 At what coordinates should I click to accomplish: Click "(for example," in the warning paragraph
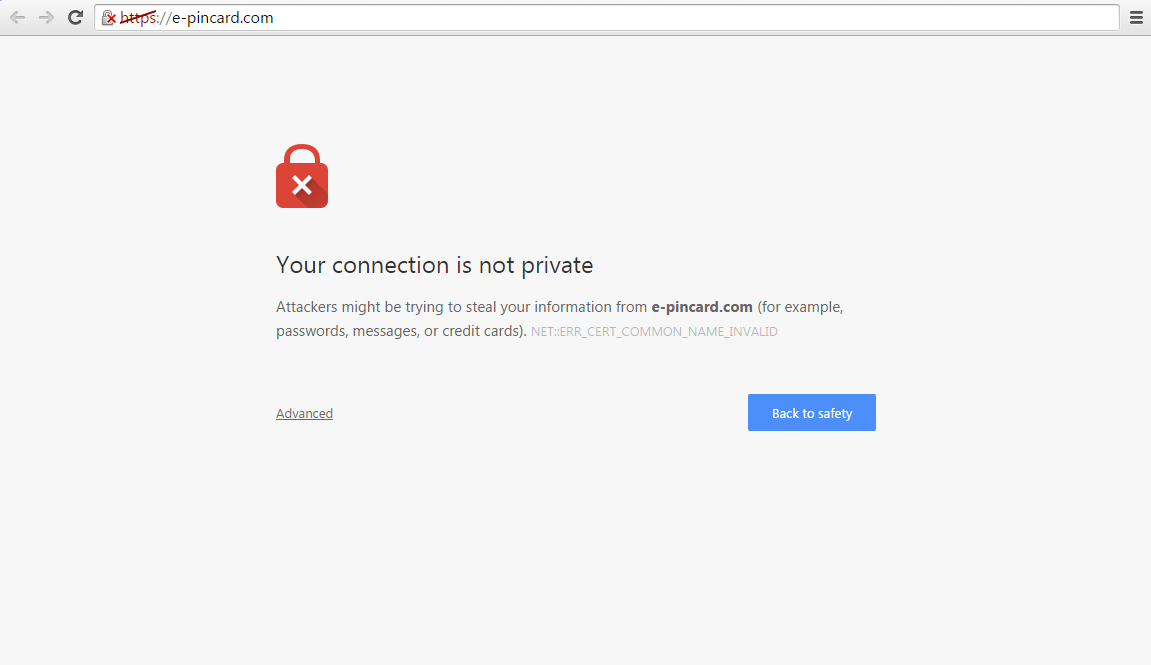[801, 307]
